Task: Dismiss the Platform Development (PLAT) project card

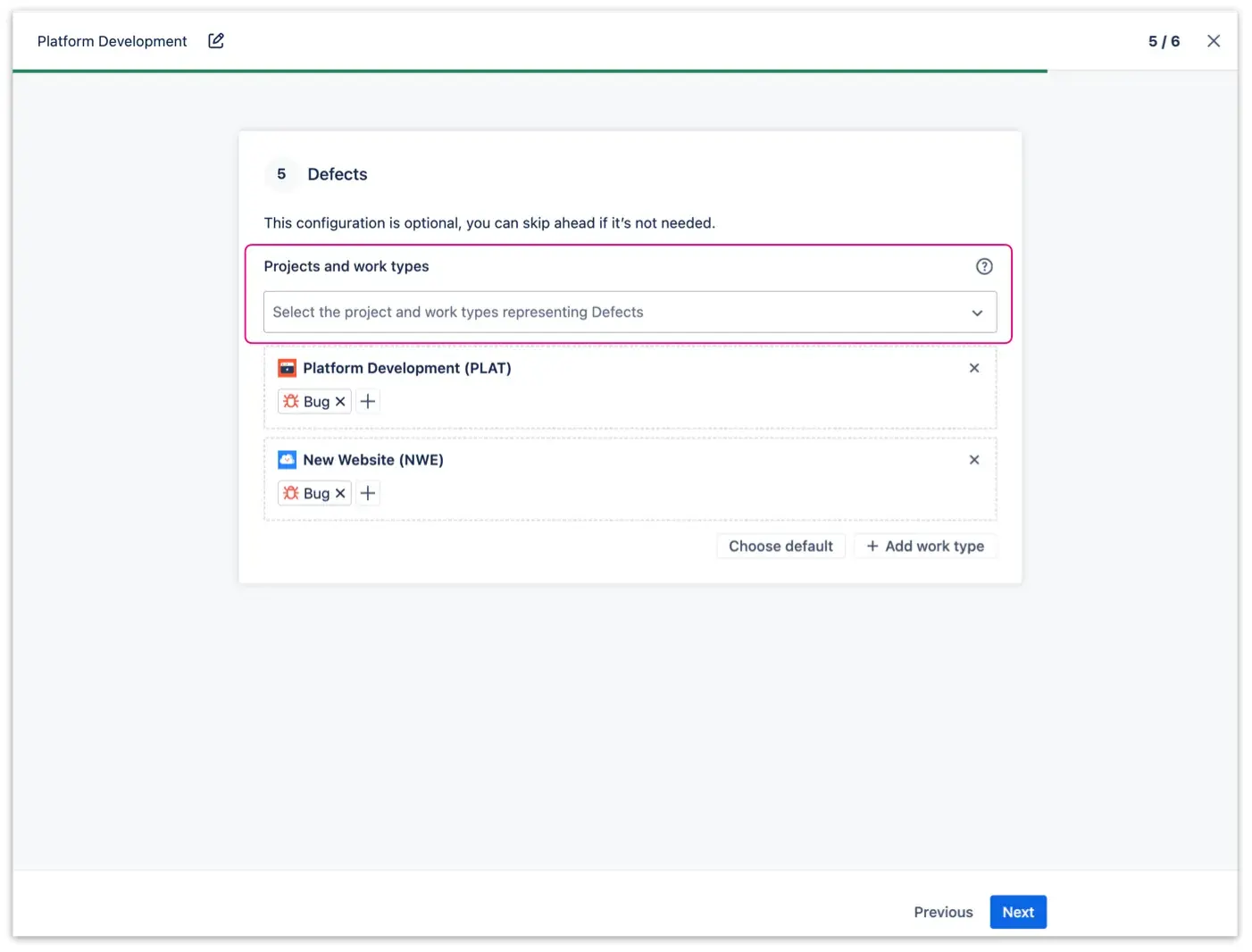Action: pos(974,367)
